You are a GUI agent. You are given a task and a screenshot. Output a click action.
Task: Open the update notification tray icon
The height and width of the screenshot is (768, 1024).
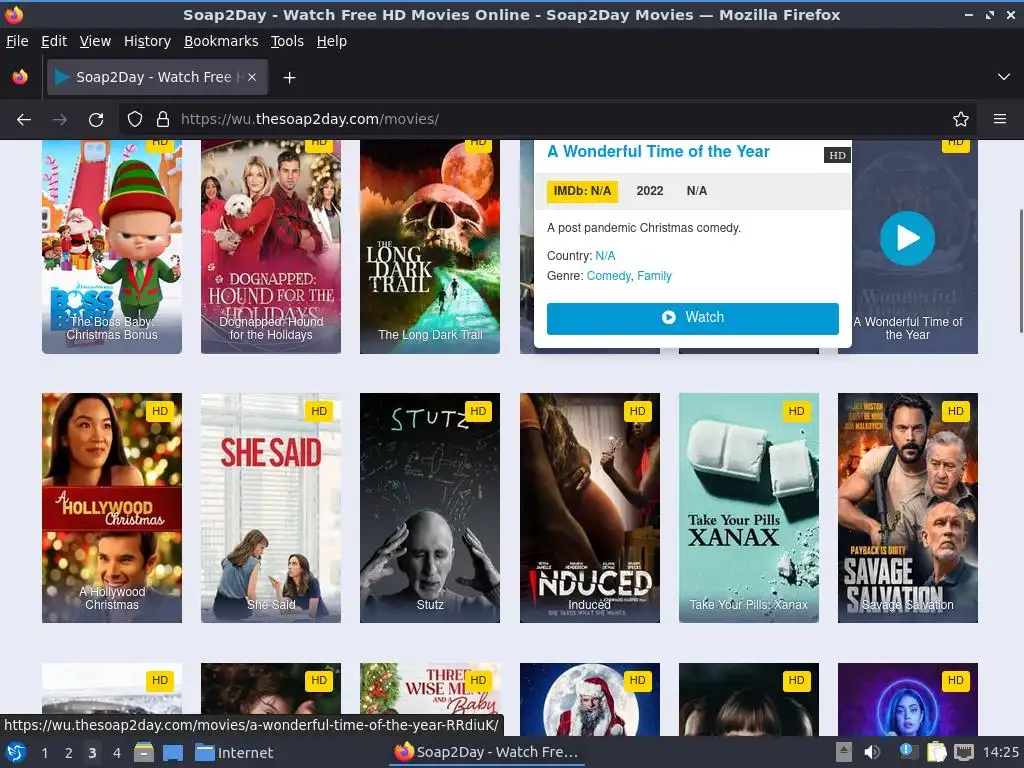click(908, 752)
